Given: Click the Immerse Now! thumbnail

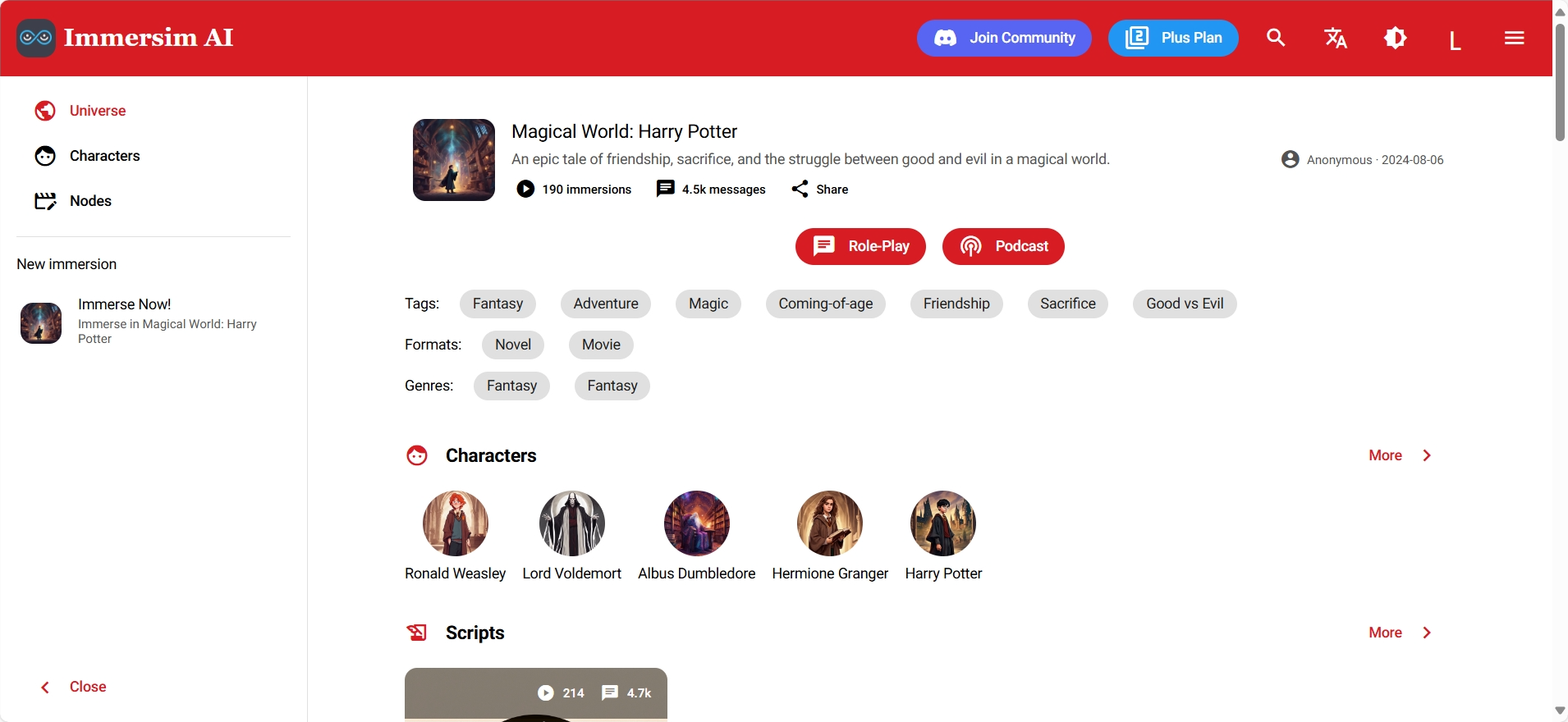Looking at the screenshot, I should (x=41, y=323).
